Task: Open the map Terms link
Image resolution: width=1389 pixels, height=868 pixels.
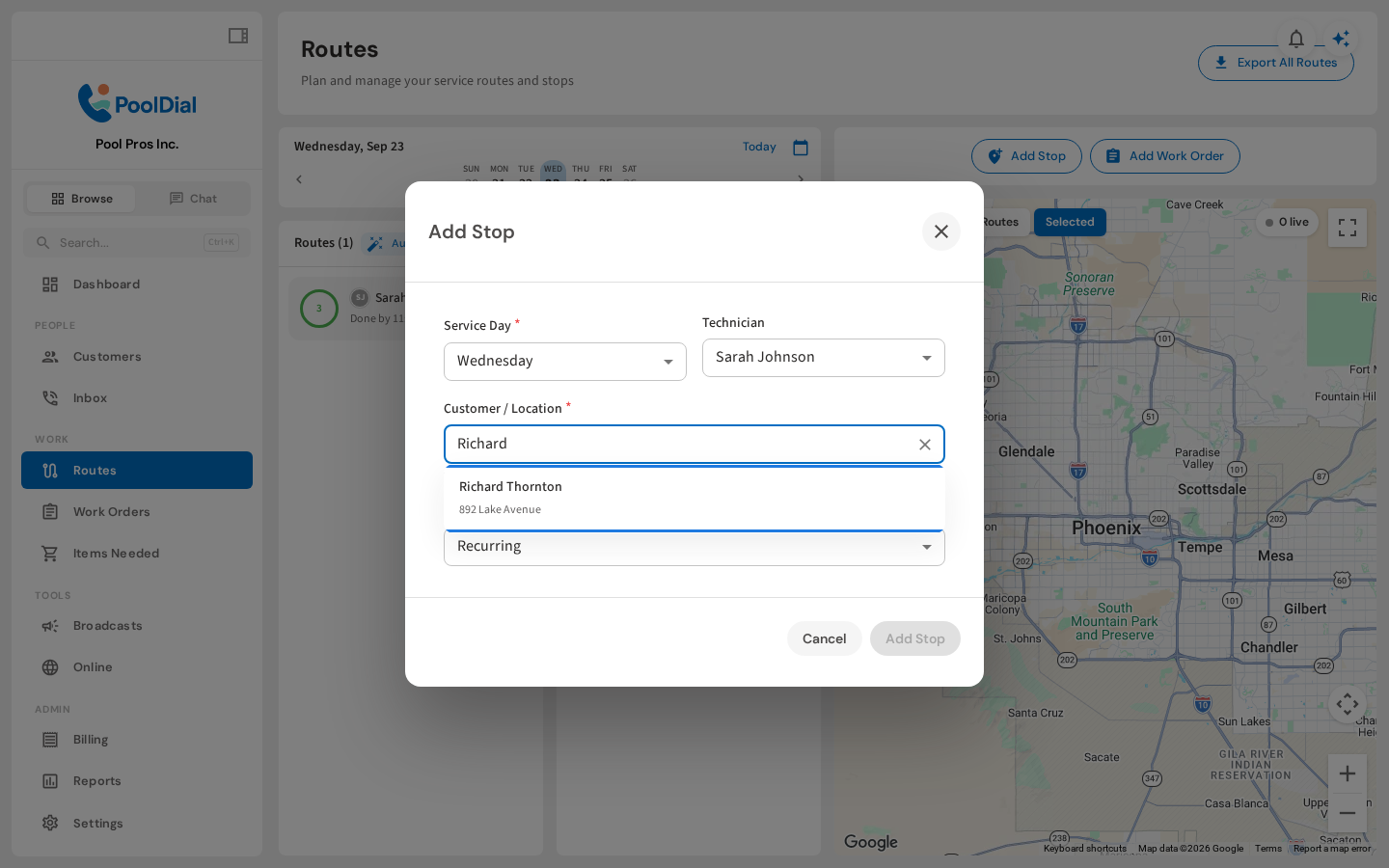Action: [x=1268, y=849]
